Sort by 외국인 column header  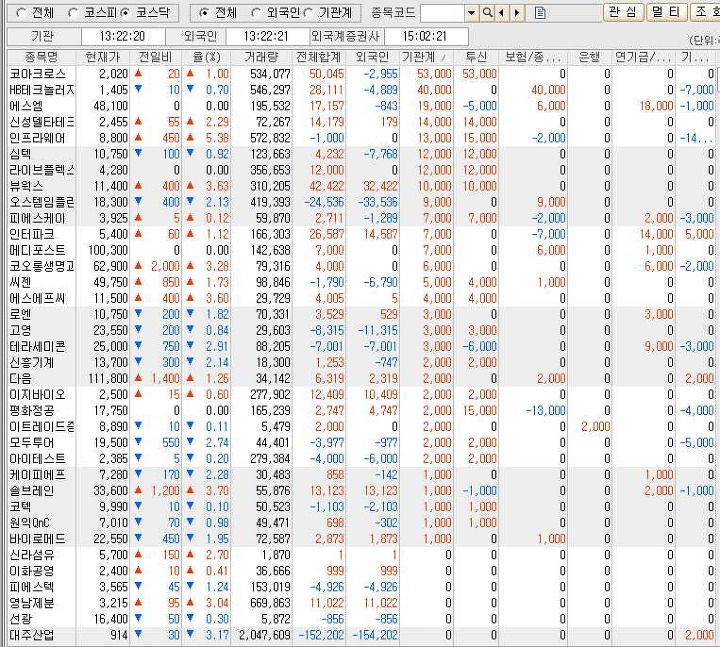pyautogui.click(x=372, y=57)
